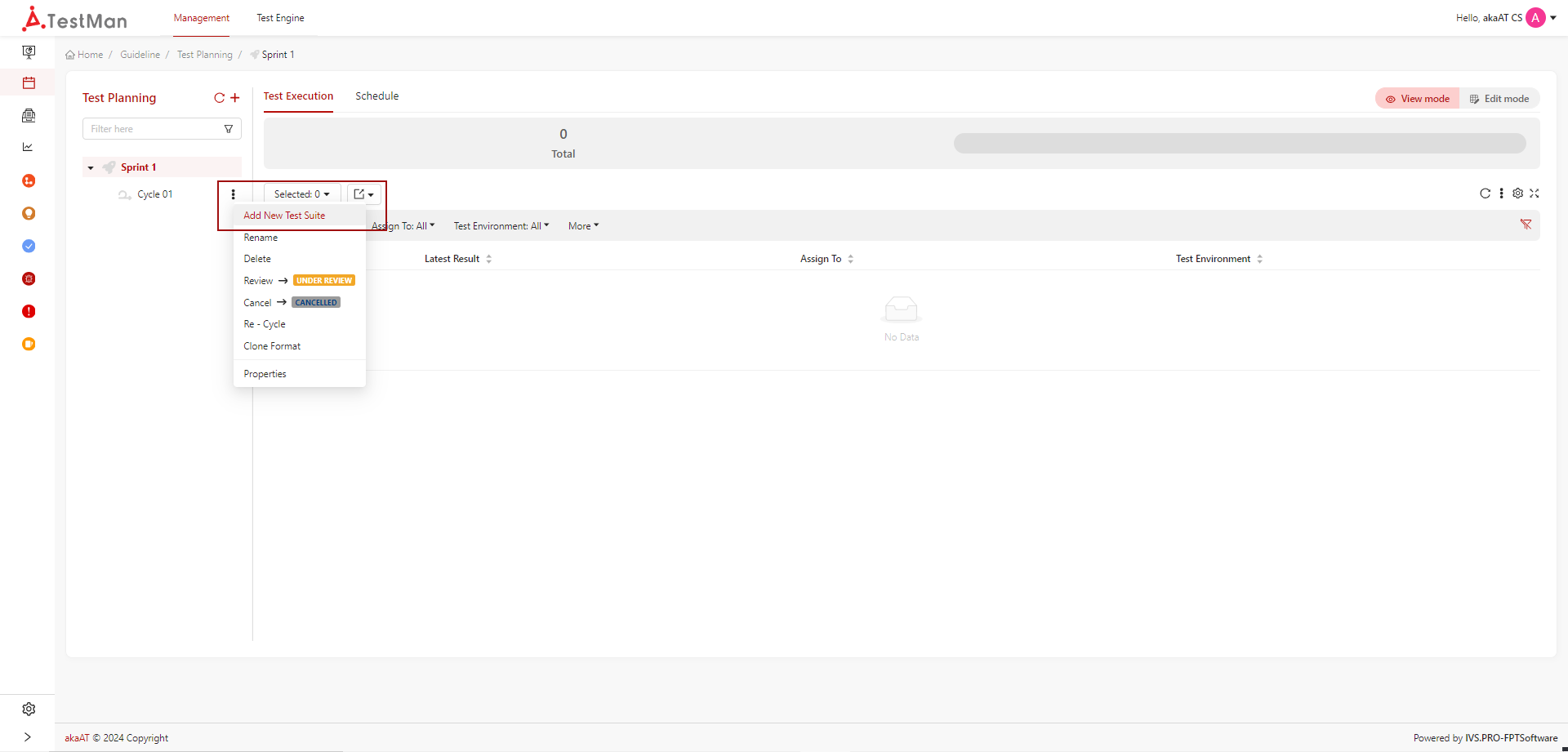The image size is (1568, 752).
Task: Open the stacked documents sidebar icon
Action: tap(29, 115)
